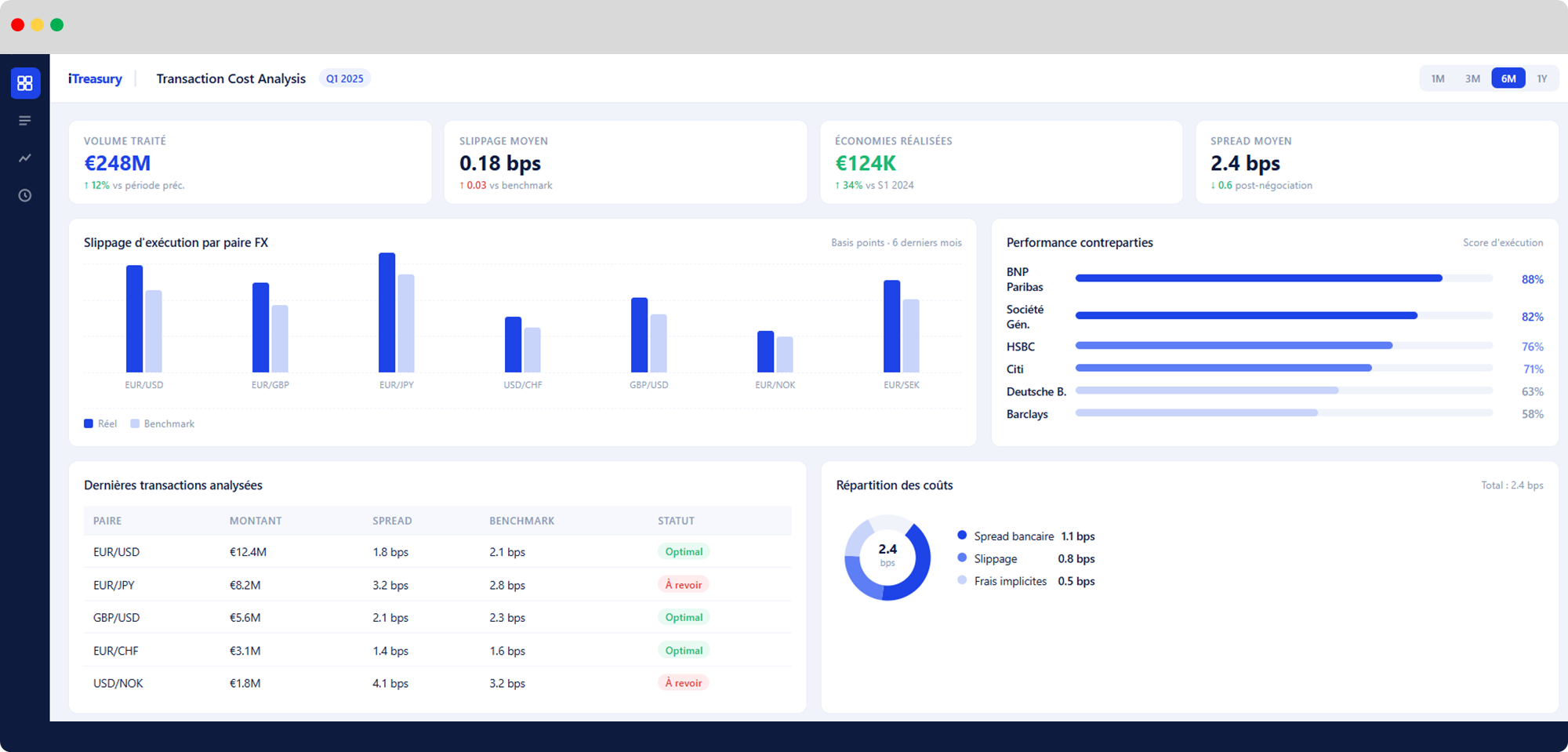This screenshot has width=1568, height=752.
Task: Click the Benchmark legend color square
Action: click(x=135, y=423)
